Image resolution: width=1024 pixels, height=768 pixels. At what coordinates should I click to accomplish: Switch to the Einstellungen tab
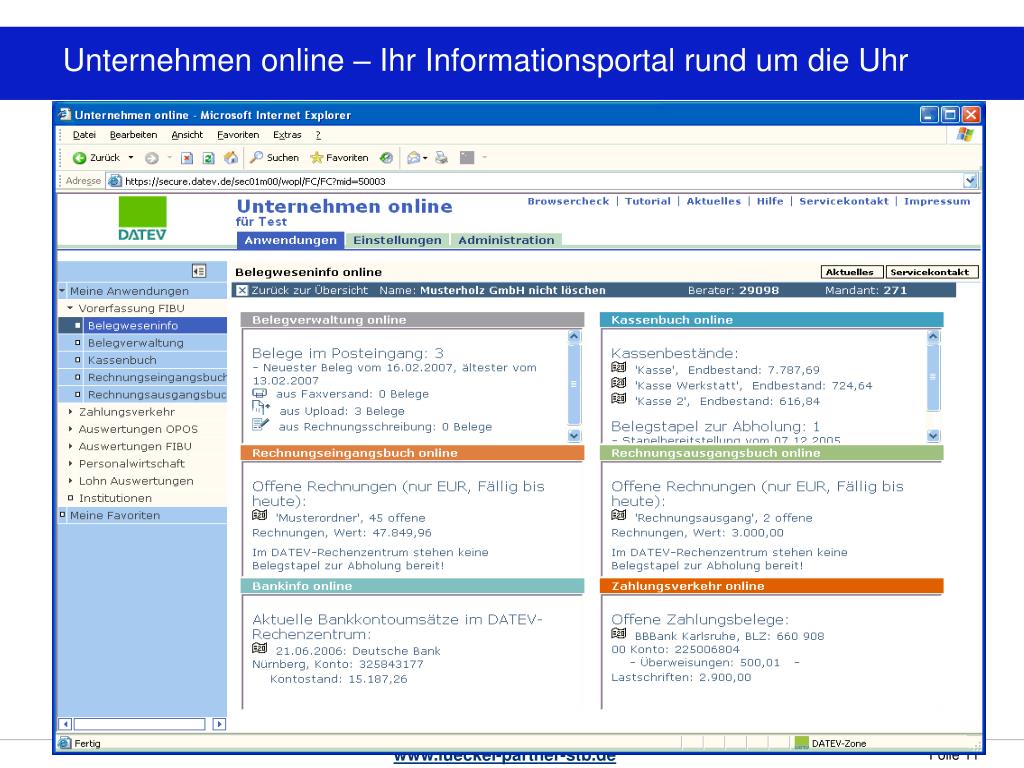[397, 240]
